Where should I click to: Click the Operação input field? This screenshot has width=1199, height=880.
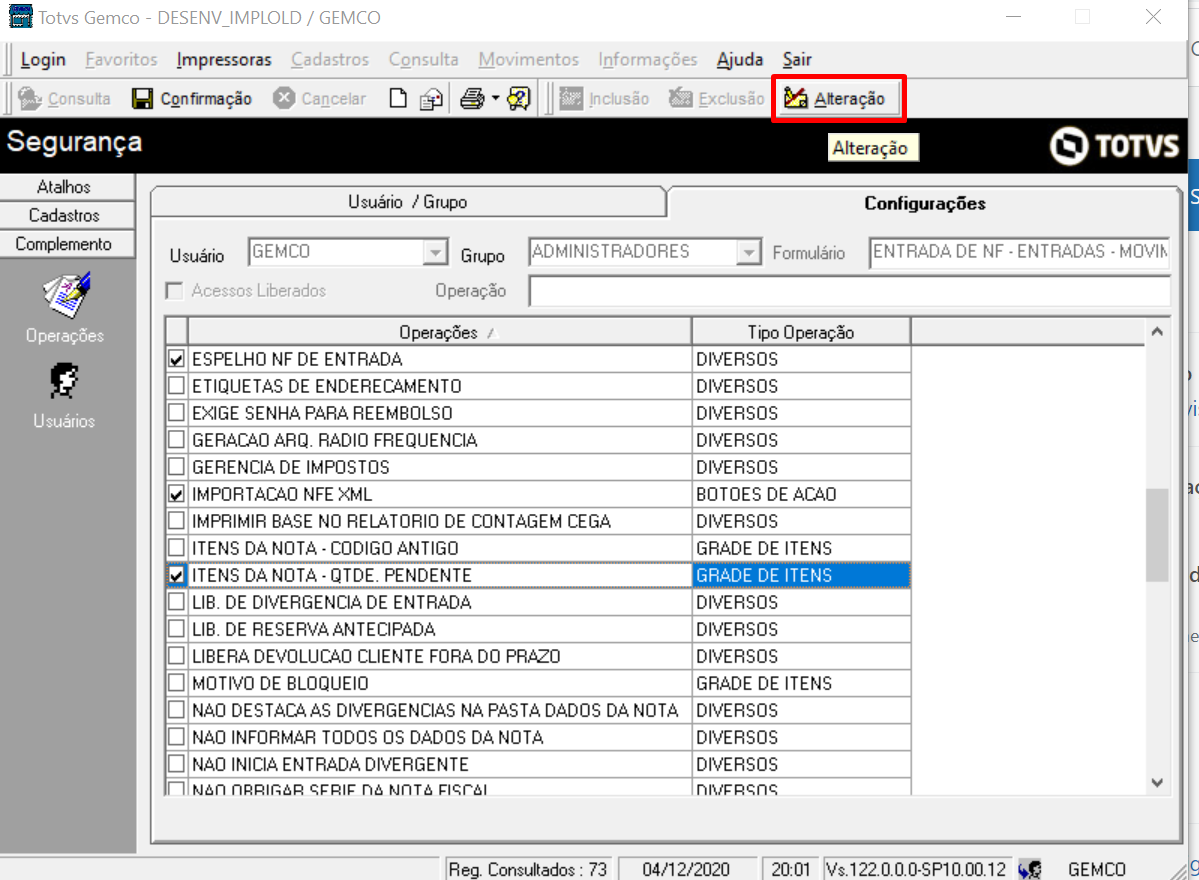[850, 291]
